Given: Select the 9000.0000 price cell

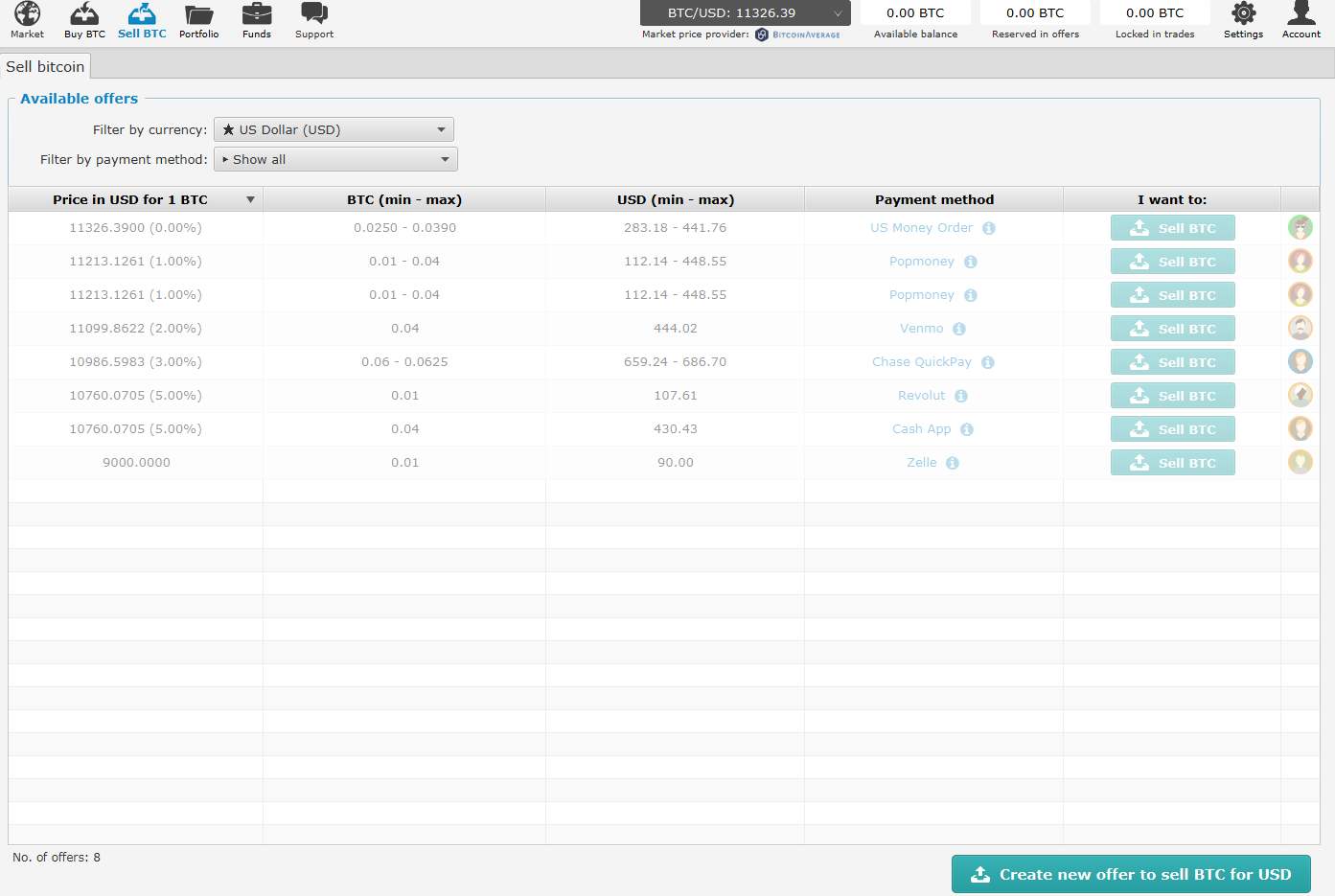Looking at the screenshot, I should coord(135,463).
